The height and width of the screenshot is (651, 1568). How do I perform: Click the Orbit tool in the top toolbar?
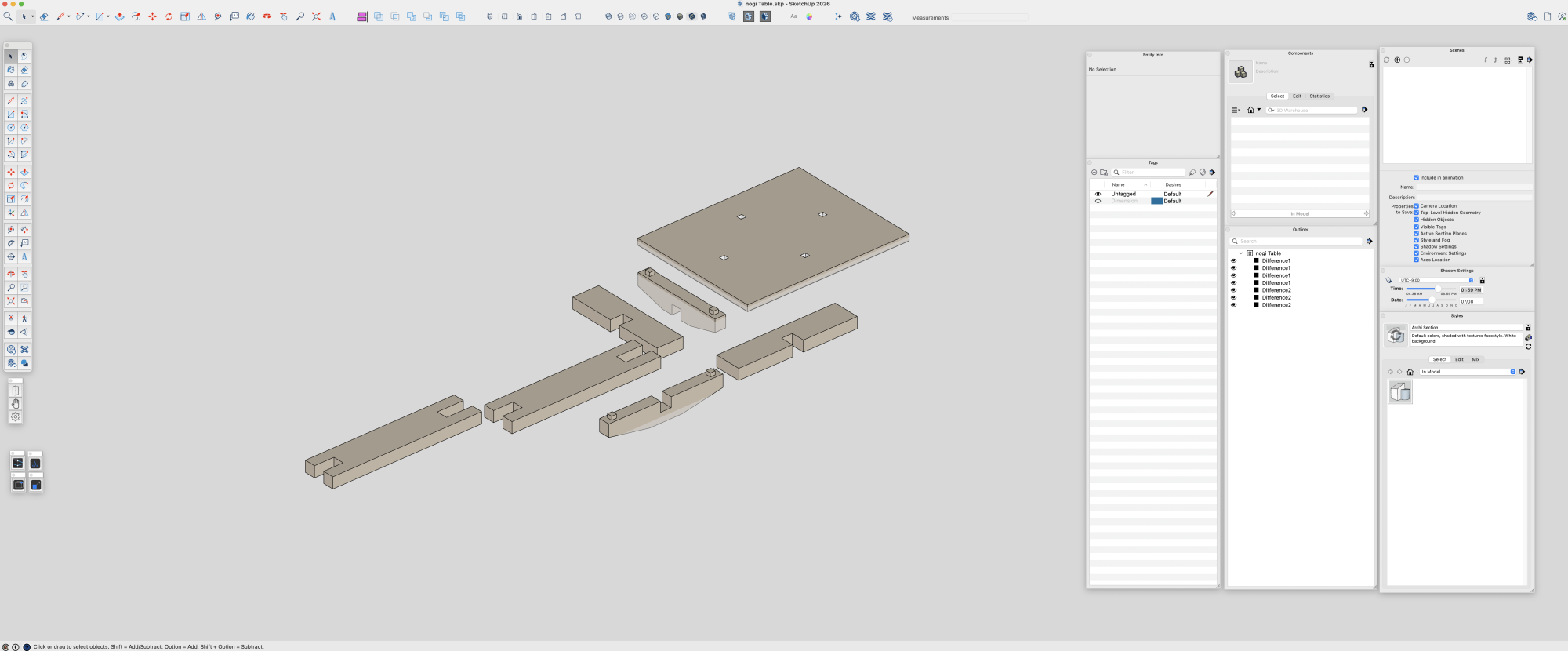pyautogui.click(x=267, y=16)
